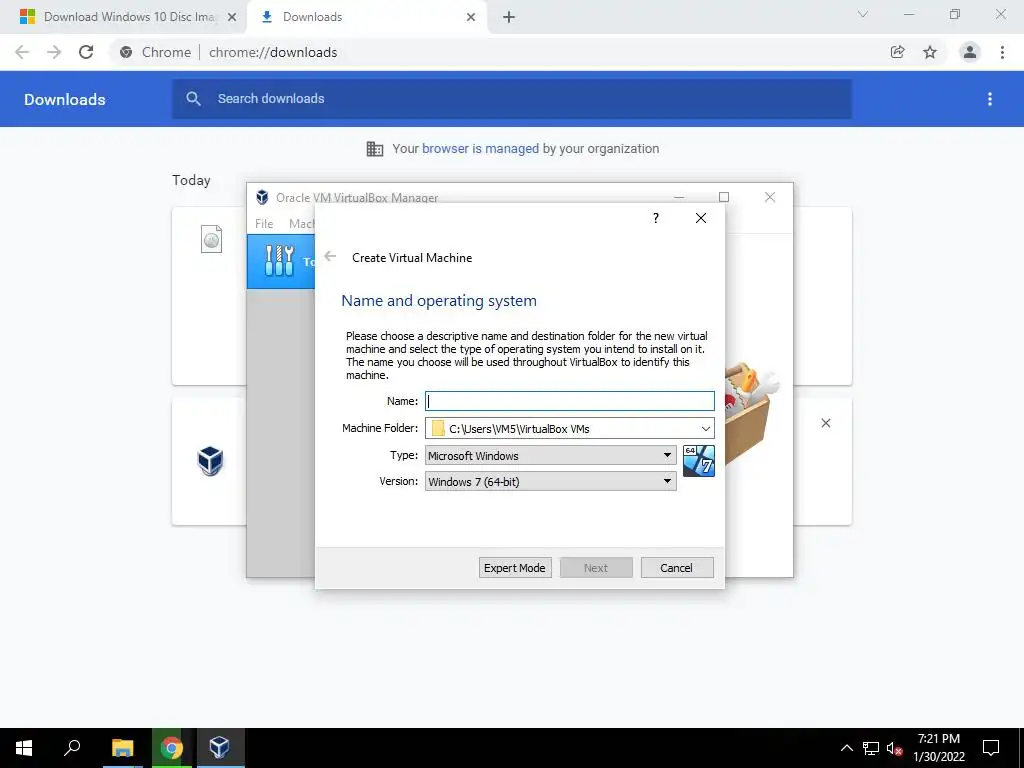This screenshot has width=1024, height=768.
Task: Open the Type dropdown showing Microsoft Windows
Action: pyautogui.click(x=551, y=455)
